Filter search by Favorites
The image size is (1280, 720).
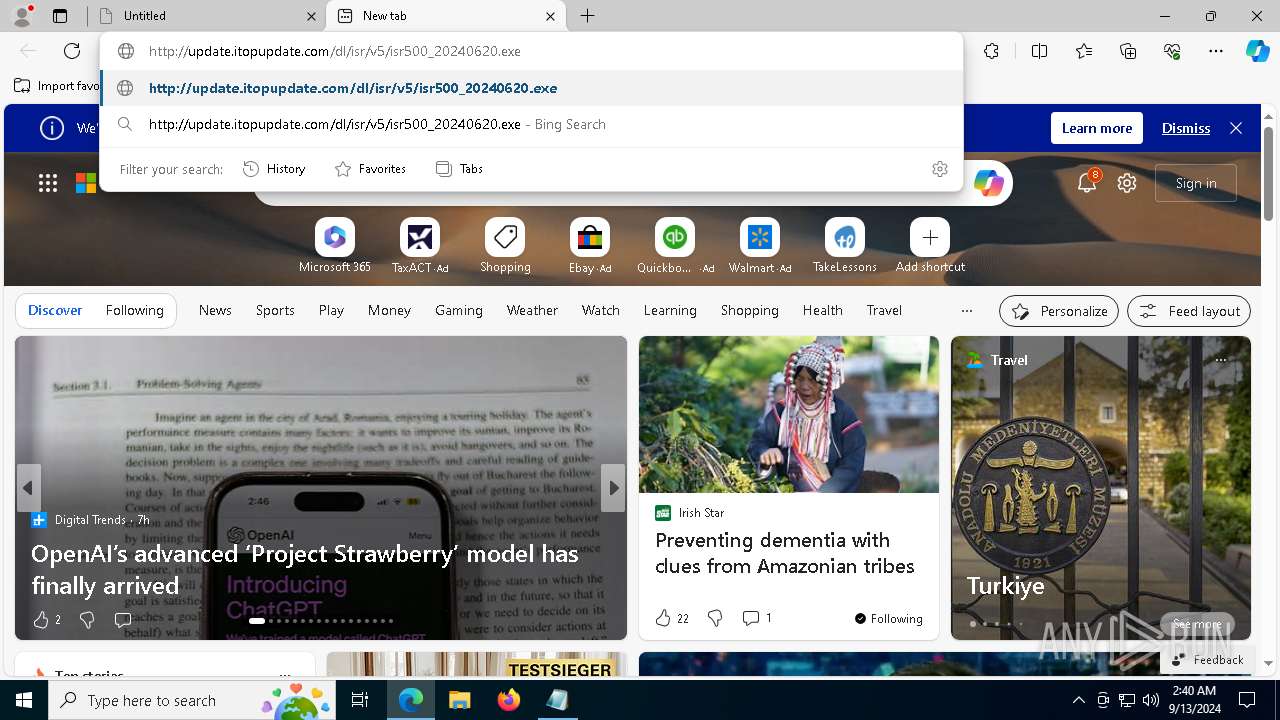click(370, 169)
